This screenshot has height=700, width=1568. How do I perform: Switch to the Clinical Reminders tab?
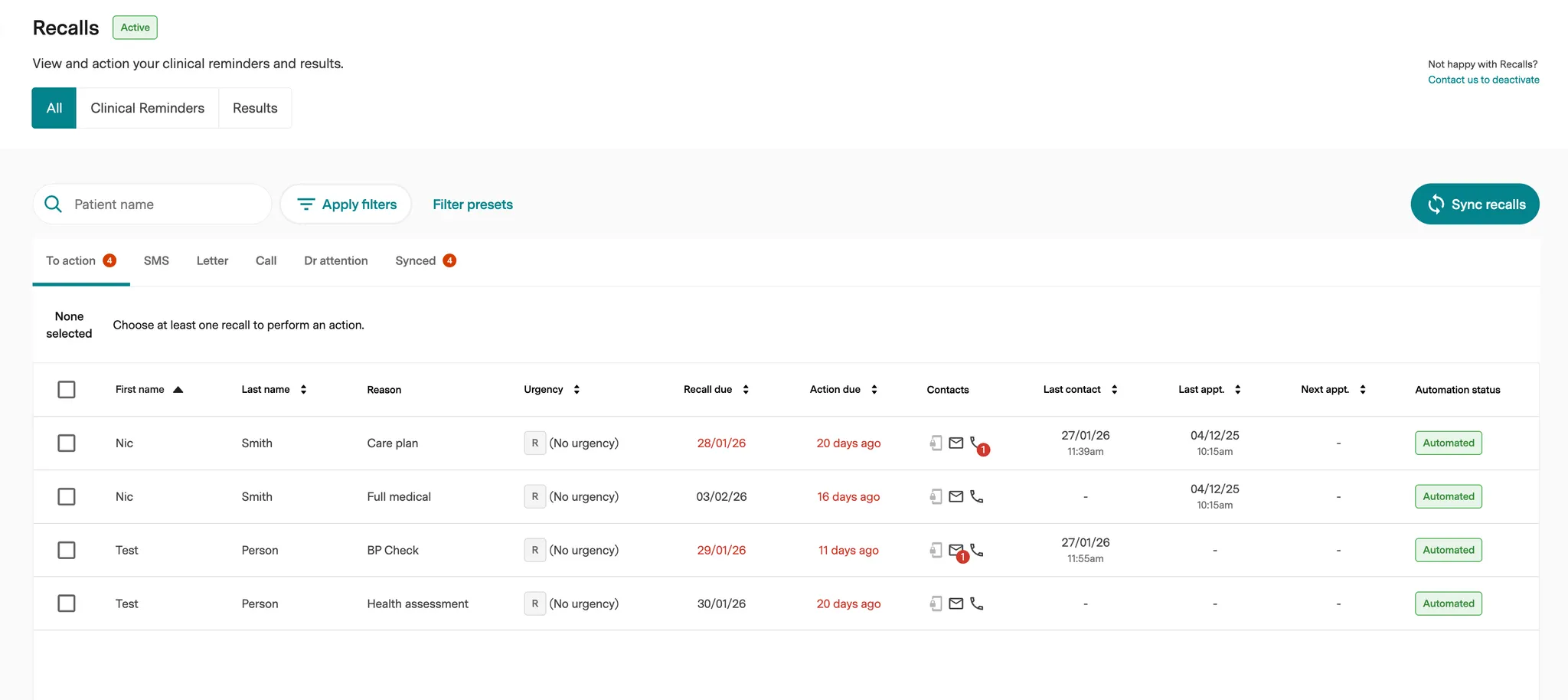click(147, 108)
